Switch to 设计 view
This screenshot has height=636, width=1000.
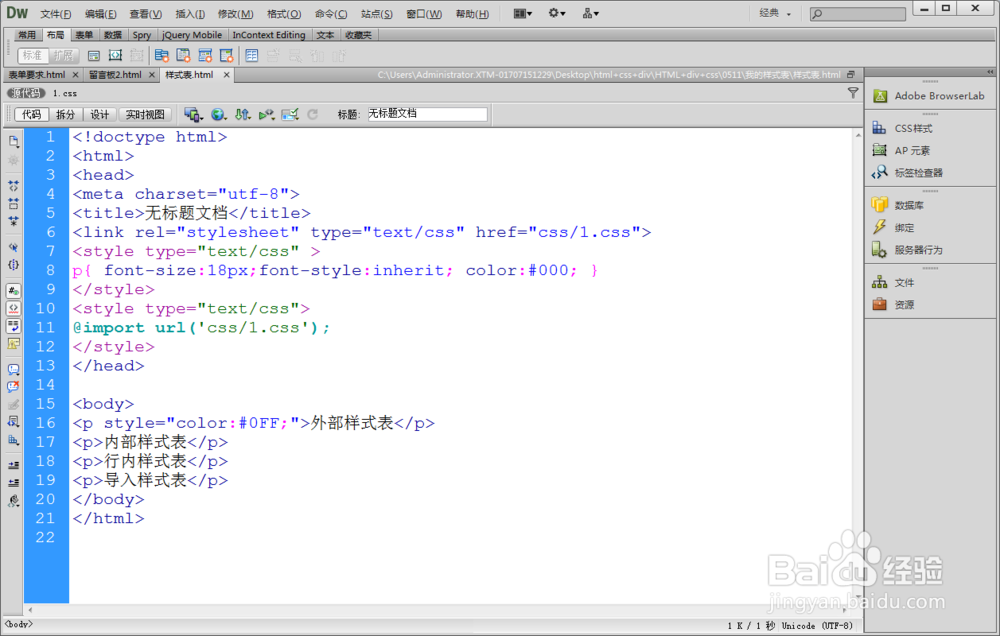pos(99,115)
